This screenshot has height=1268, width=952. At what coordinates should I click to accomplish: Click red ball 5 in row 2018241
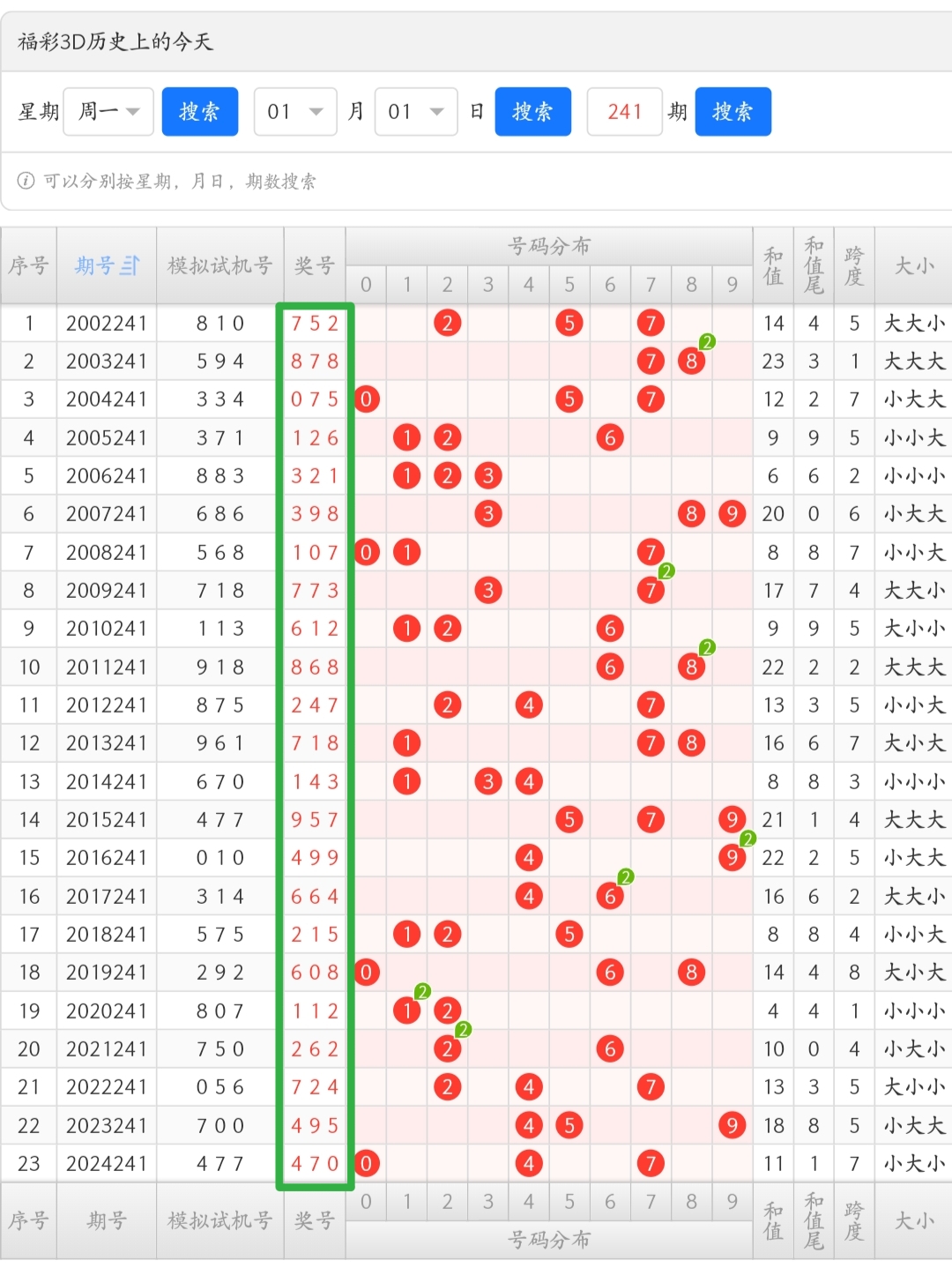point(569,935)
